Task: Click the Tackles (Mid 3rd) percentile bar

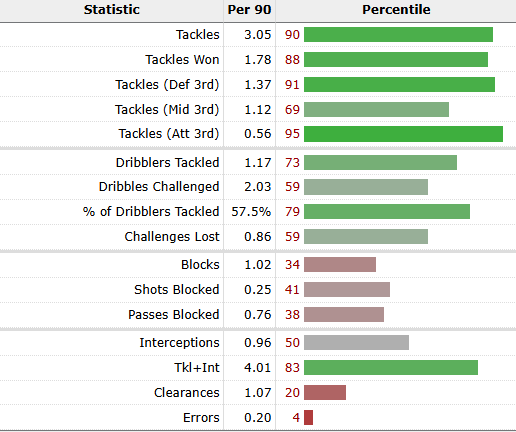Action: 376,110
